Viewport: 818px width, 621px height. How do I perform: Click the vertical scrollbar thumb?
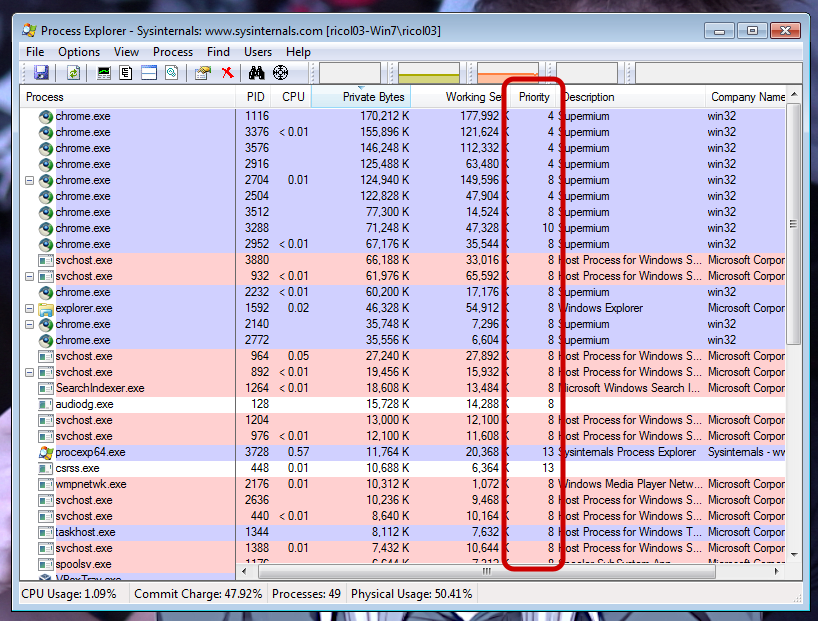pyautogui.click(x=793, y=224)
